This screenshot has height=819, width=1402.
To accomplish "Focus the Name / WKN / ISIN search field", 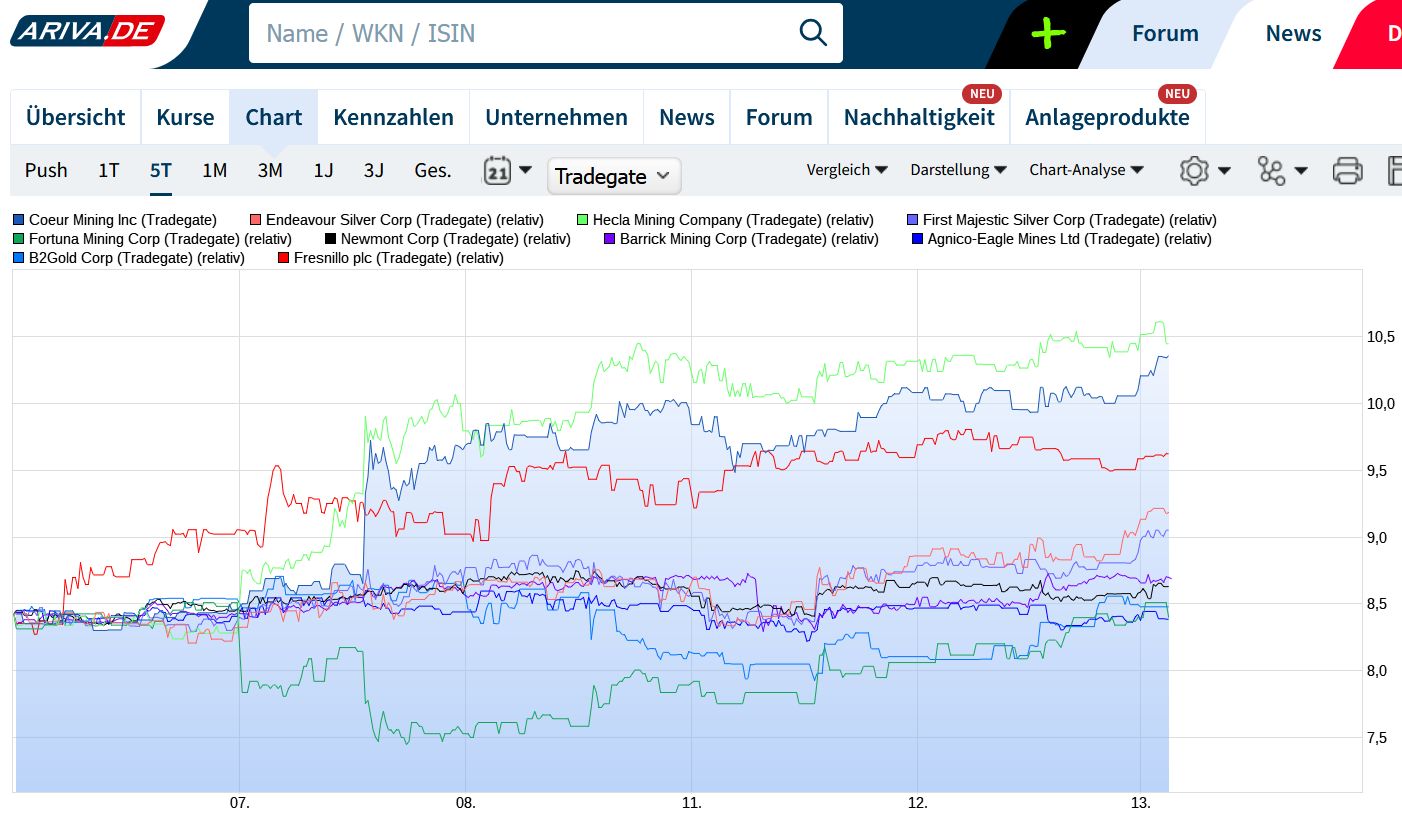I will pos(520,33).
